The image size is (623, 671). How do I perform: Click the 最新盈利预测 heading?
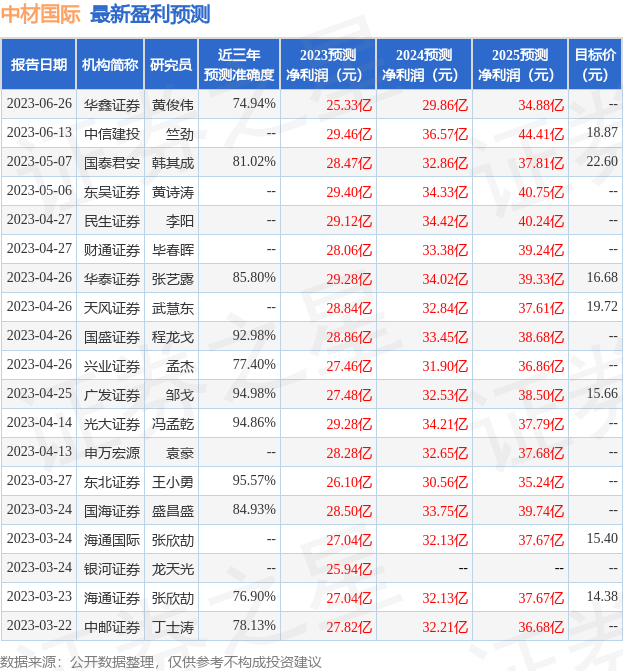pos(150,14)
